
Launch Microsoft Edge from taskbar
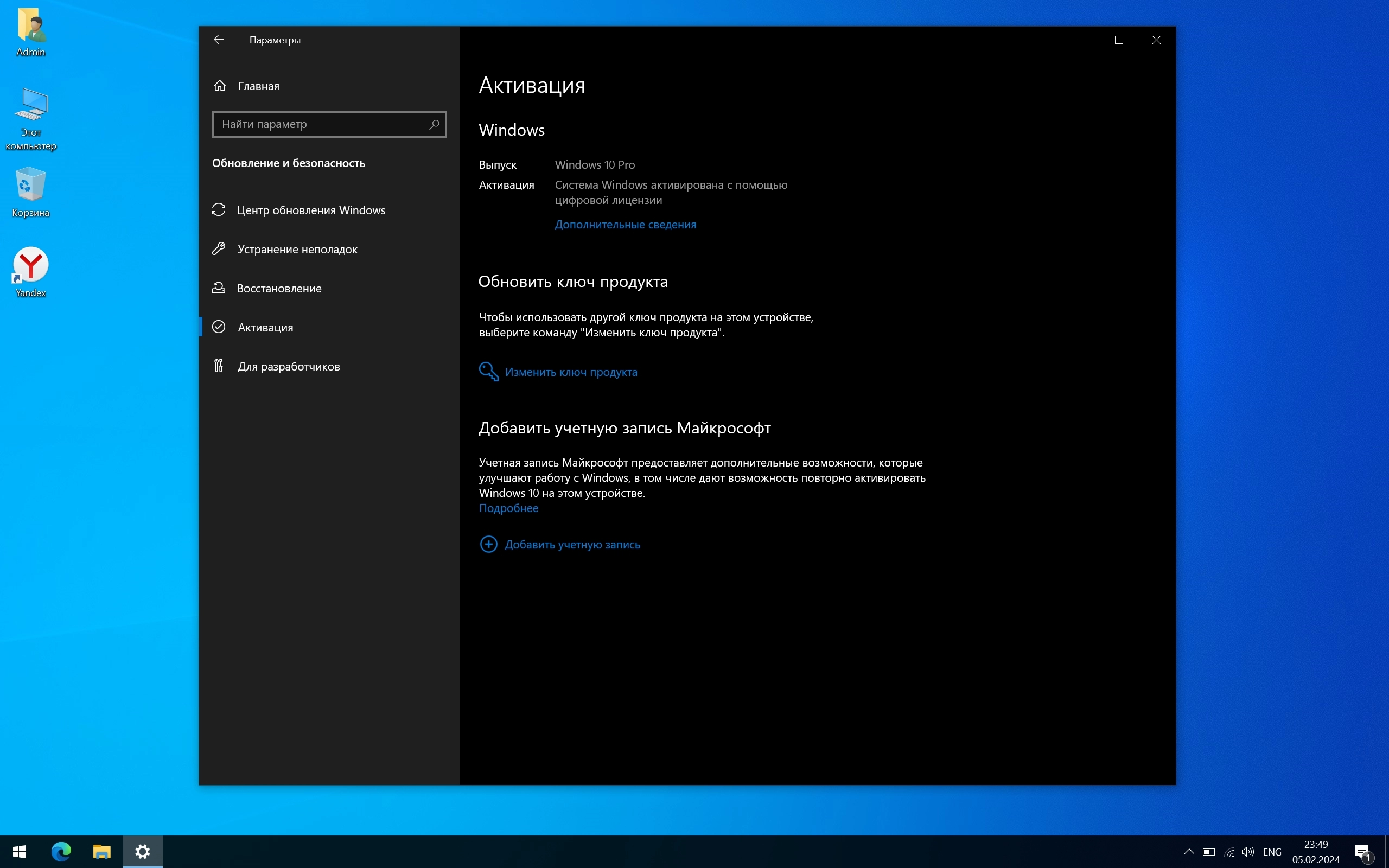(x=61, y=851)
